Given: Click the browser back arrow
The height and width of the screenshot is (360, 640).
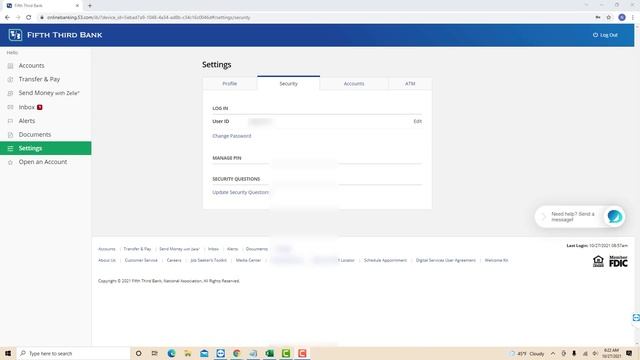Looking at the screenshot, I should coord(7,18).
